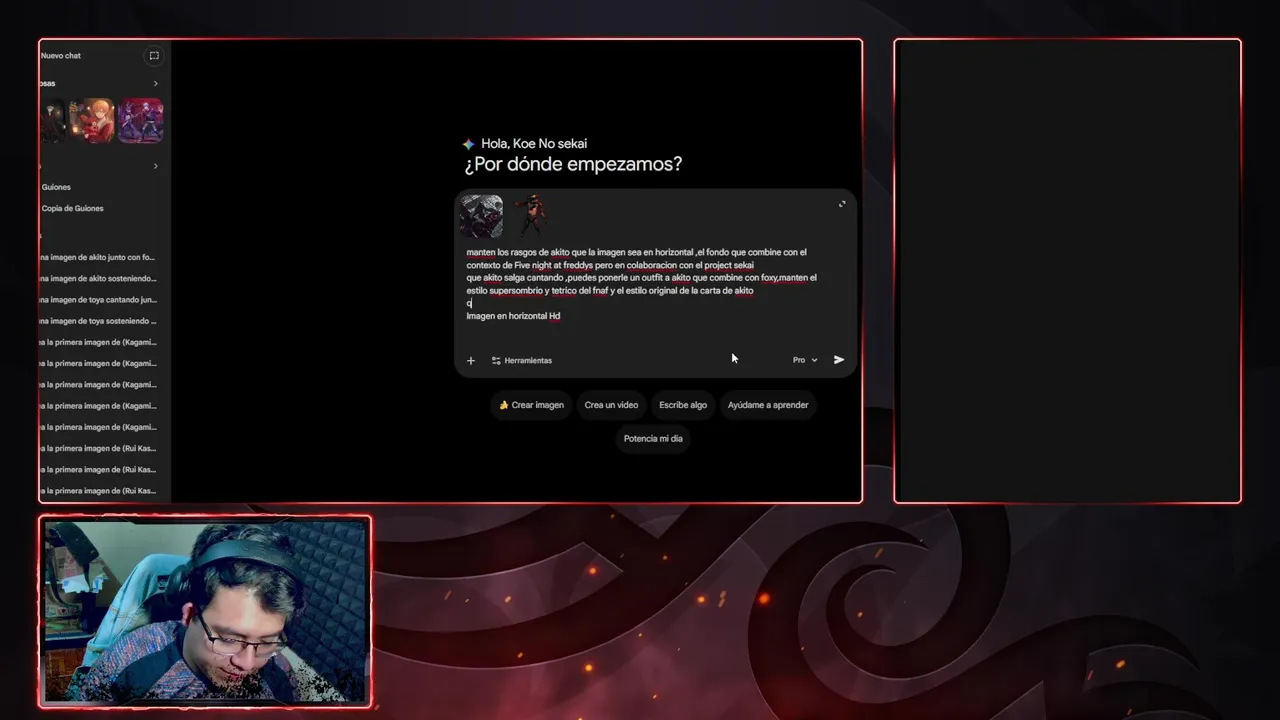Screen dimensions: 1280x720
Task: Open the Guiones item in the sidebar
Action: point(56,187)
